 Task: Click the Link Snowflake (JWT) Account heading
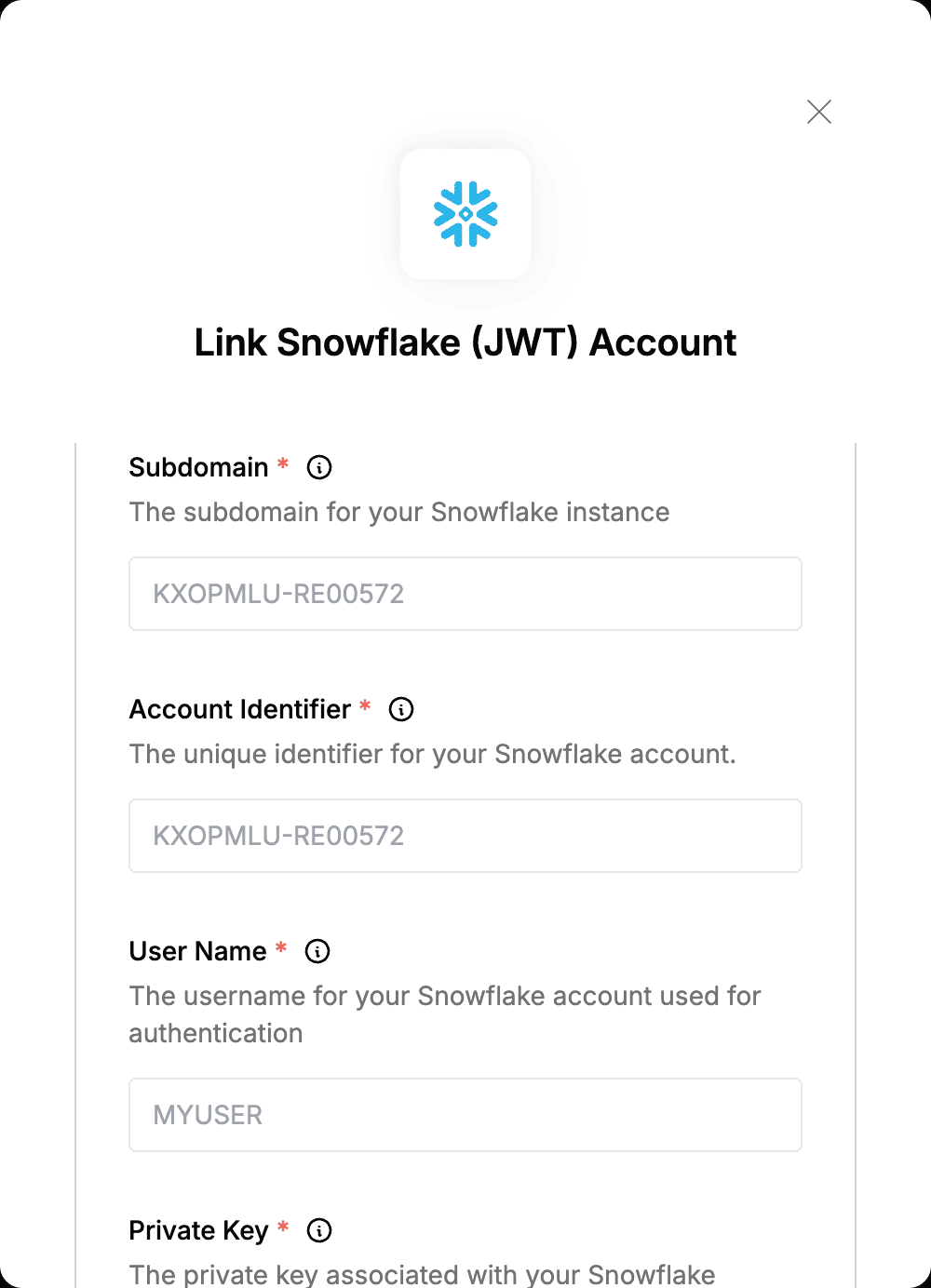pos(465,342)
